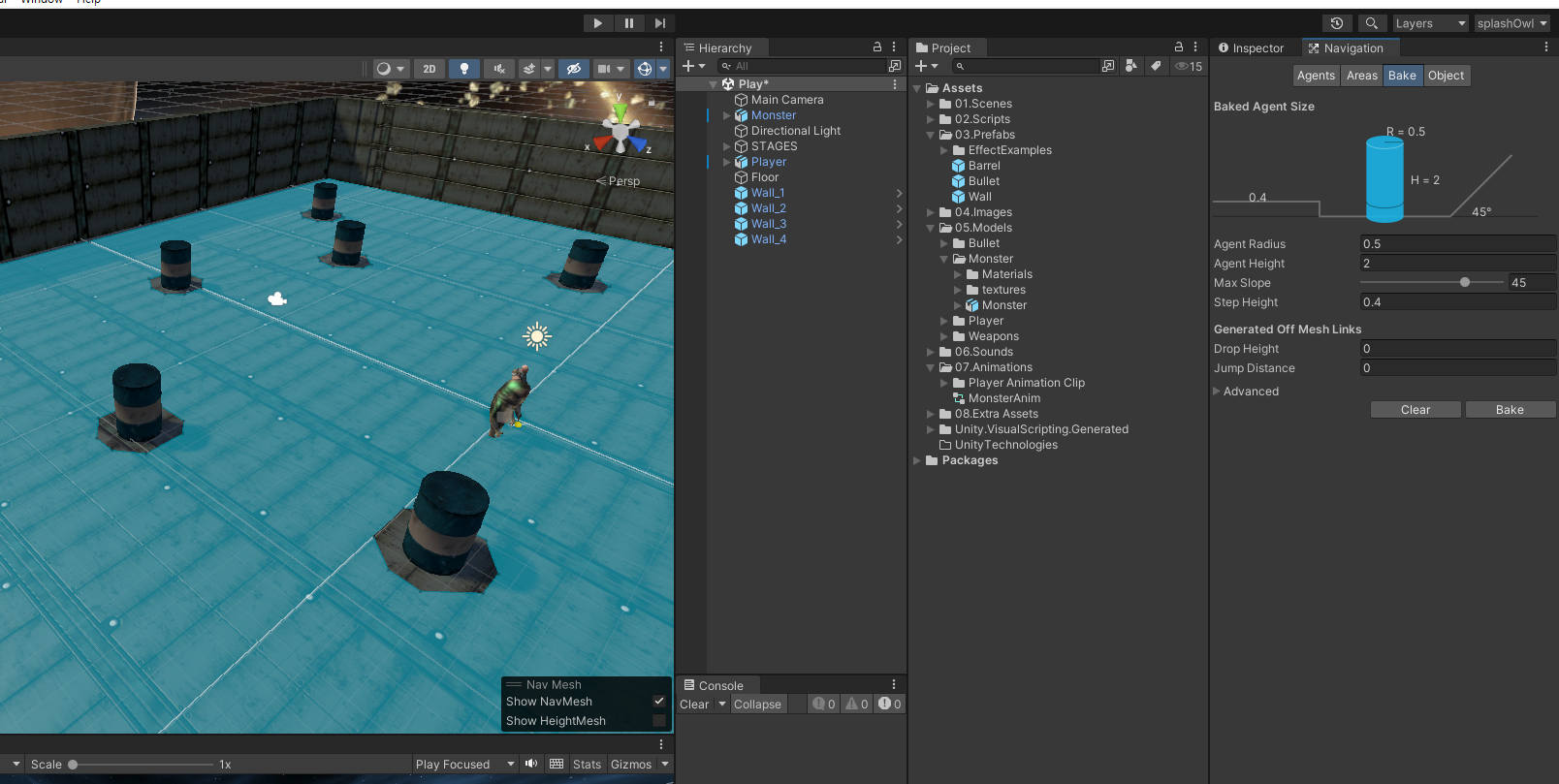The height and width of the screenshot is (784, 1559).
Task: Click the Hierarchy search field
Action: pyautogui.click(x=802, y=66)
